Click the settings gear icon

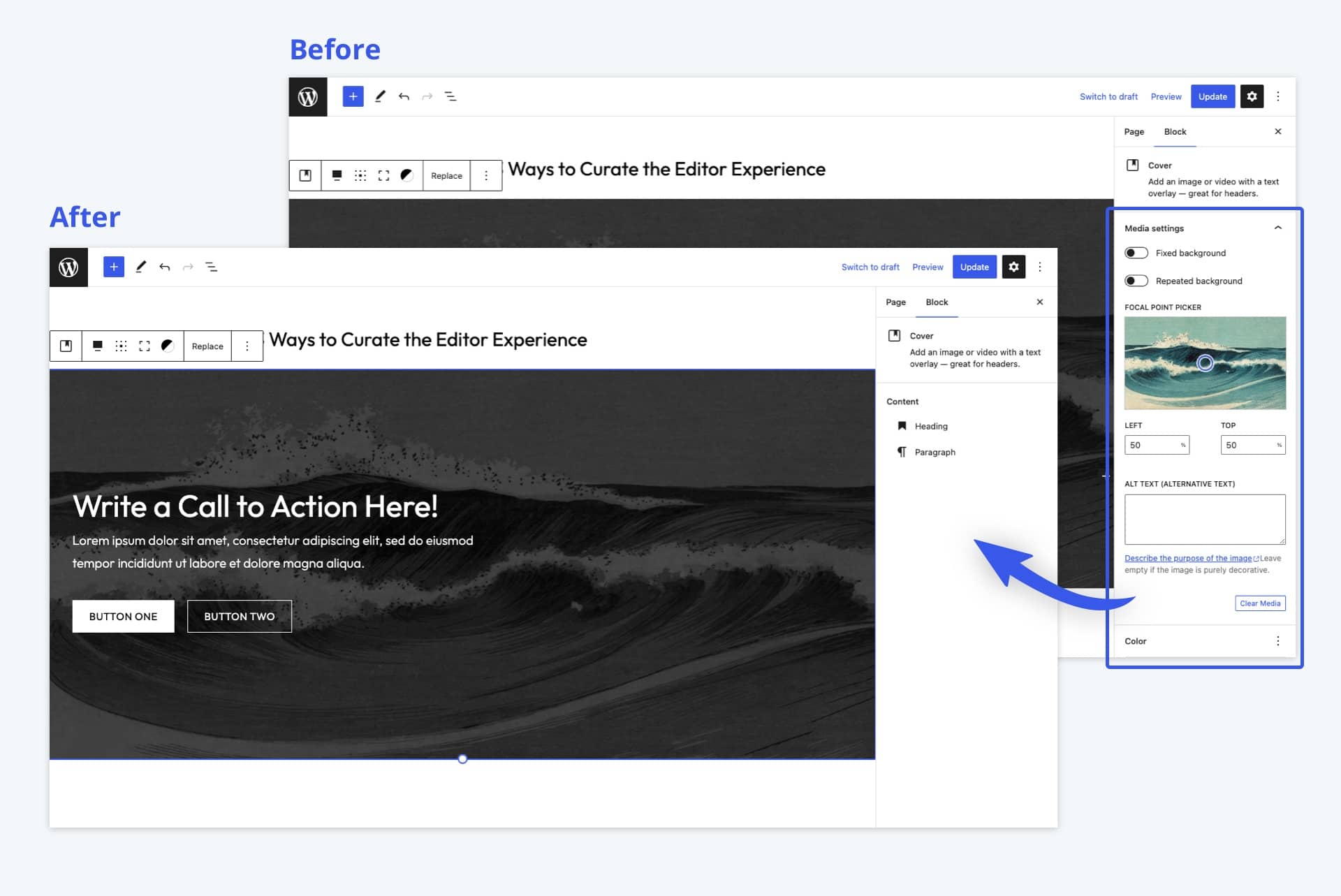tap(1013, 266)
